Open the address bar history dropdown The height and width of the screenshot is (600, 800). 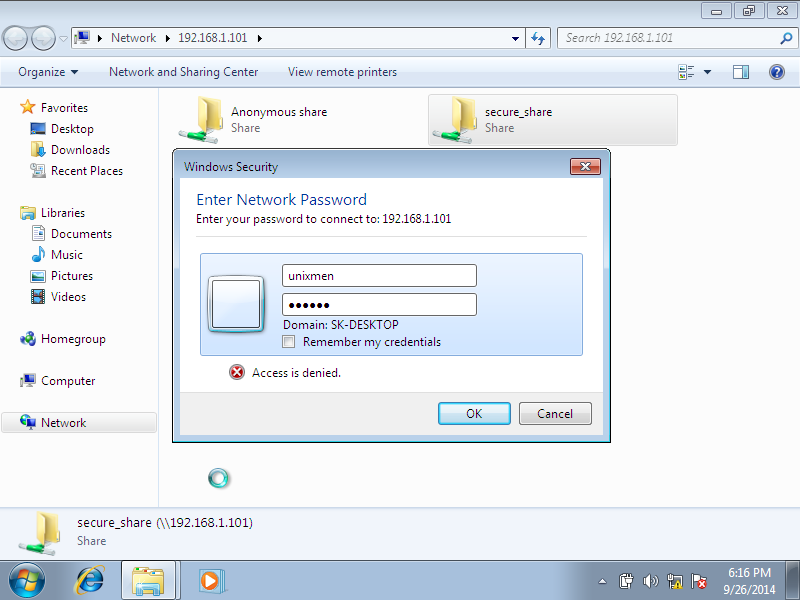click(x=515, y=38)
